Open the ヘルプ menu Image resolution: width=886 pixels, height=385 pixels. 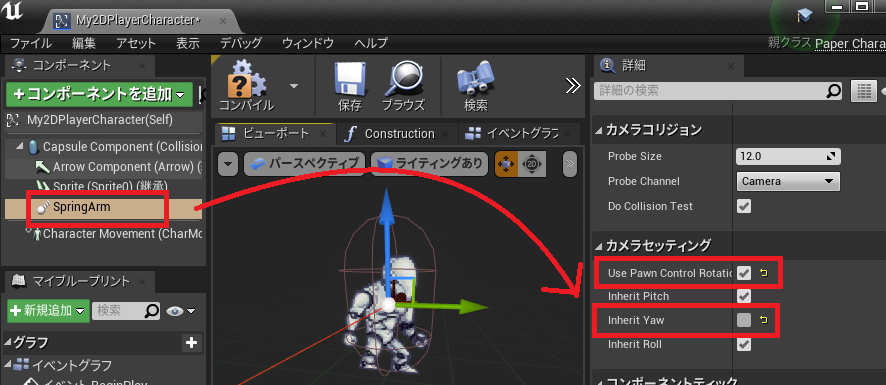[371, 43]
